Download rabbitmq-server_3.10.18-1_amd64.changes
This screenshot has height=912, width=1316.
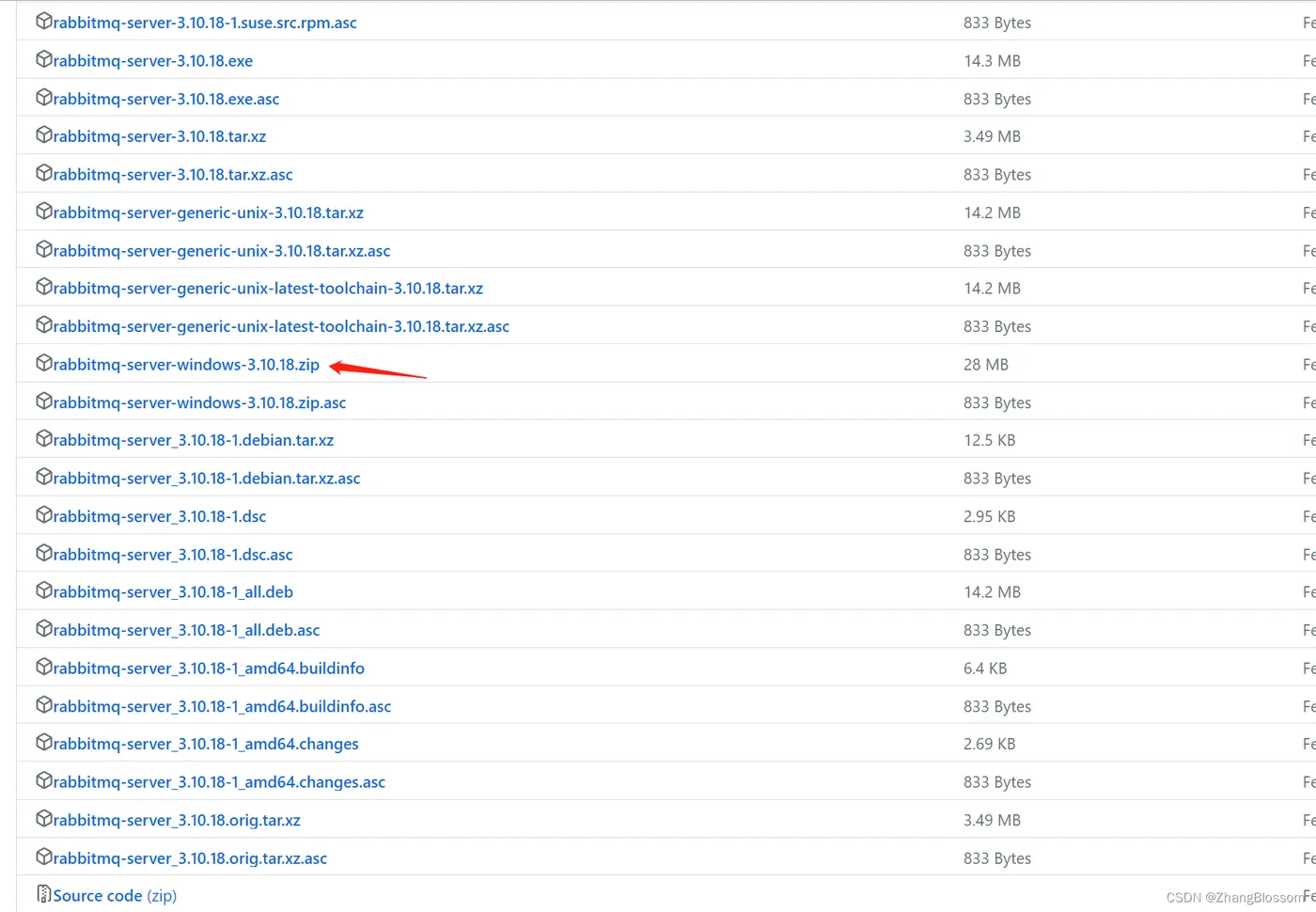click(x=206, y=744)
